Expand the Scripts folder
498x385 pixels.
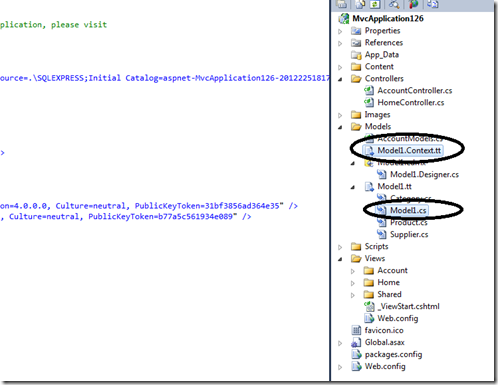(340, 247)
